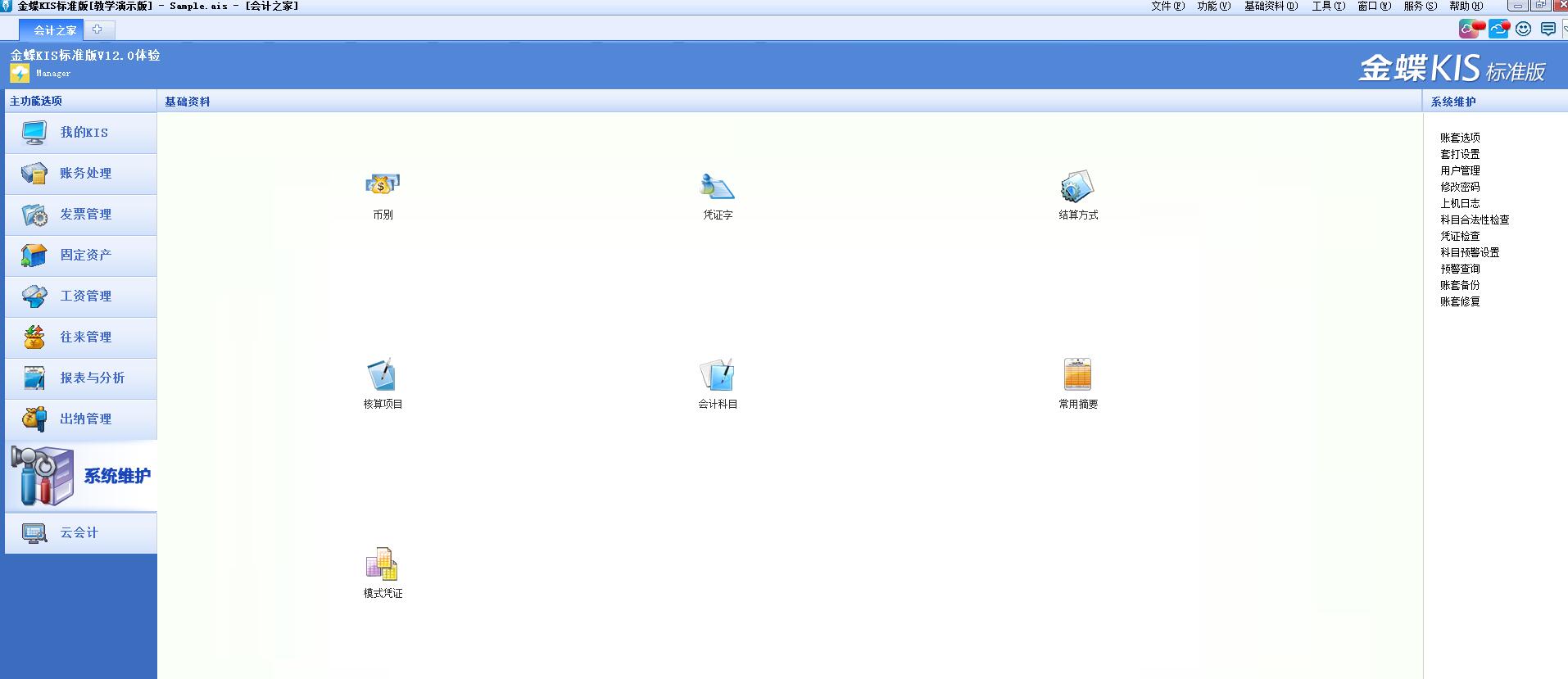Image resolution: width=1568 pixels, height=679 pixels.
Task: Add a new tab with plus button
Action: point(97,29)
